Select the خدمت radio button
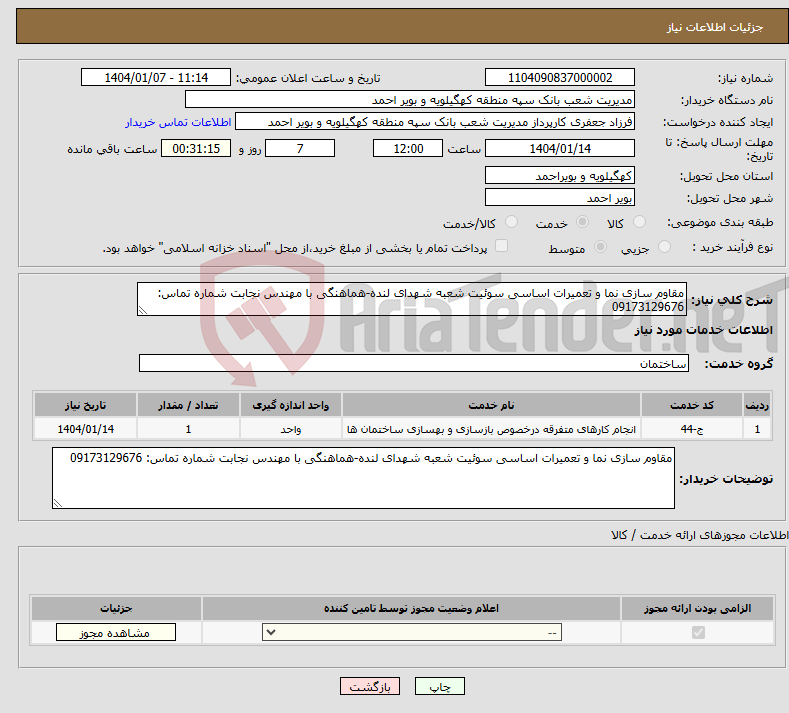 coord(583,221)
